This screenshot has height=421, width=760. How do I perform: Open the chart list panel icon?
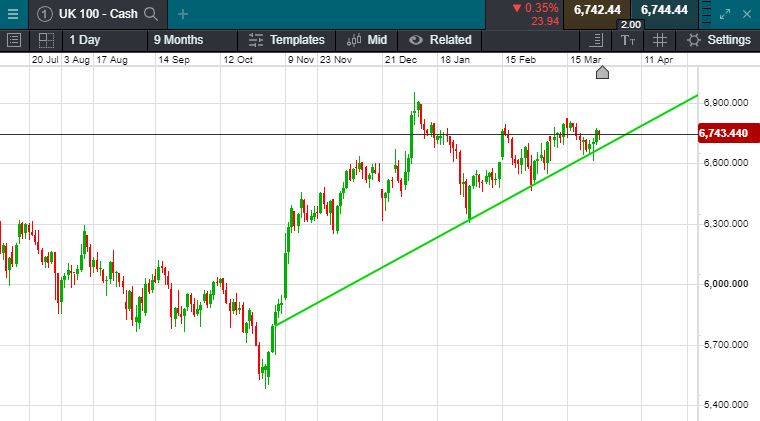pos(14,40)
